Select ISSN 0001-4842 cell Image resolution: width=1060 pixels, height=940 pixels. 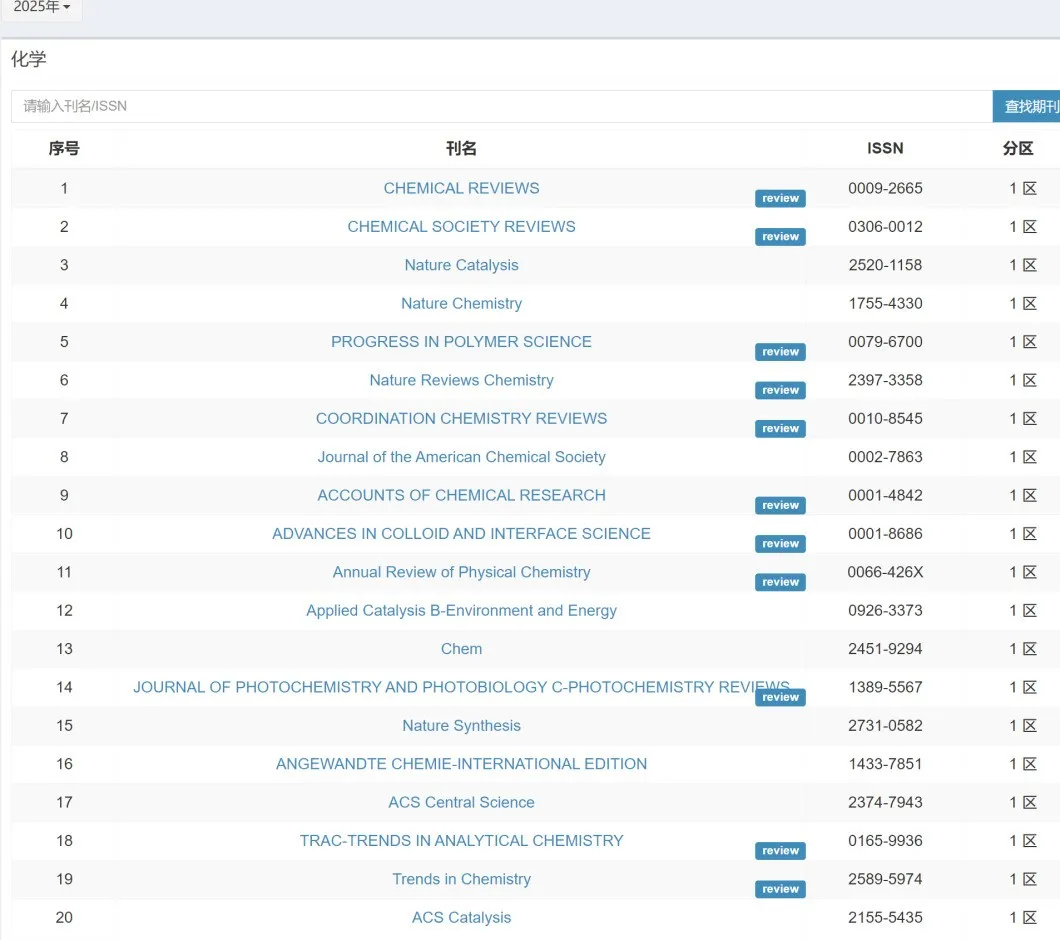[x=885, y=495]
